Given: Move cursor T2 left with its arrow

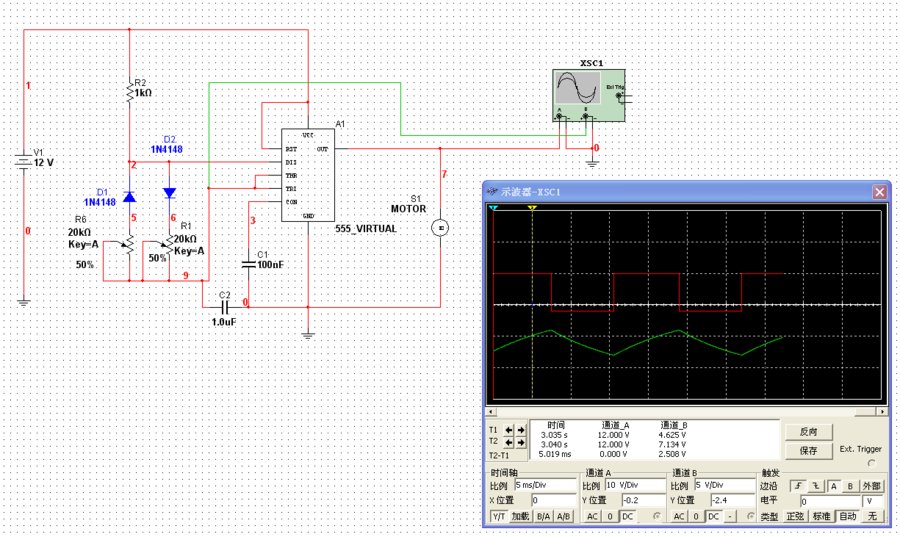Looking at the screenshot, I should coord(509,442).
